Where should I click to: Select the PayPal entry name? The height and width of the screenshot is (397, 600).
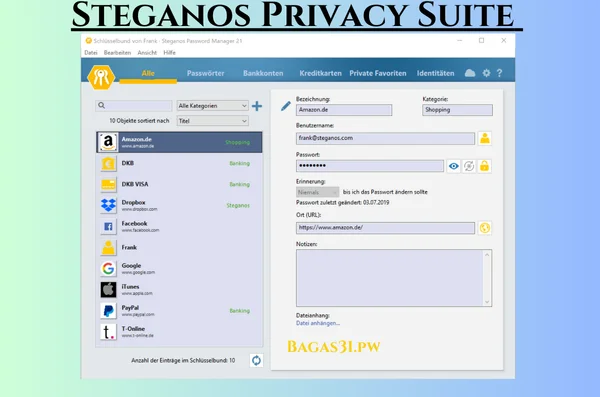(130, 307)
